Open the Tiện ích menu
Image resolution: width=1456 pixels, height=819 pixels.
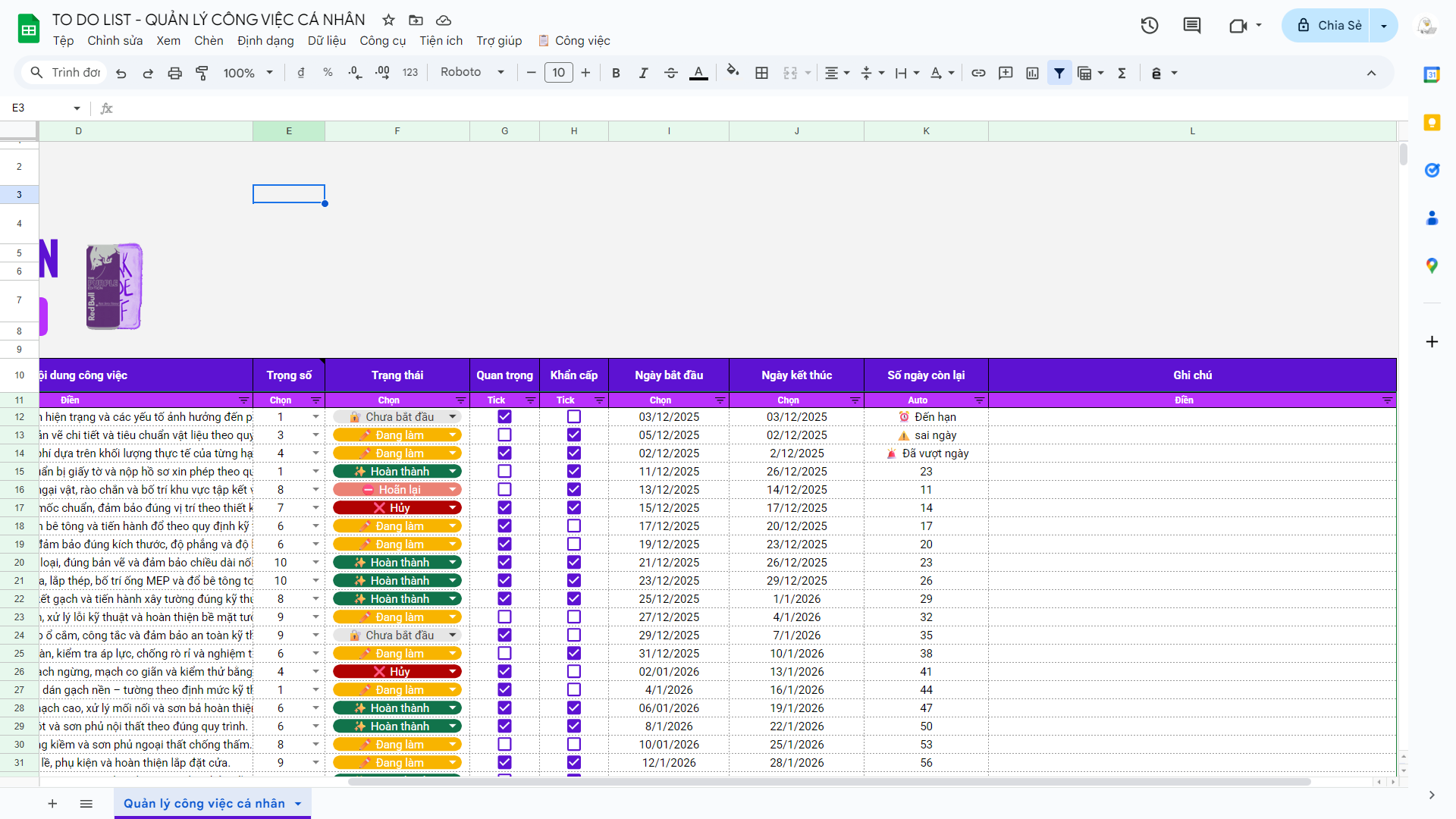(441, 41)
